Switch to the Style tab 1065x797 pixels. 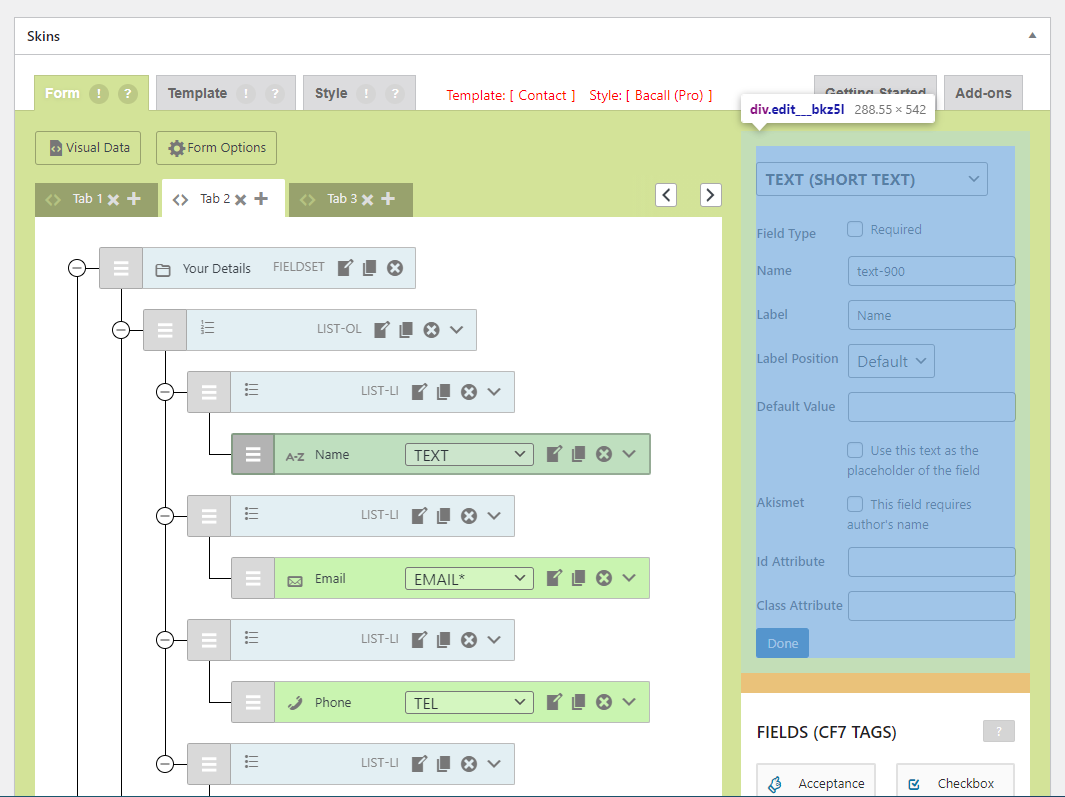click(x=331, y=93)
